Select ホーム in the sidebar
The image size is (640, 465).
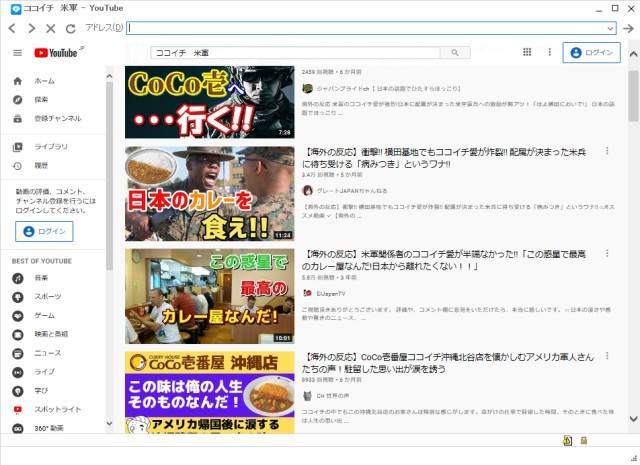tap(44, 81)
